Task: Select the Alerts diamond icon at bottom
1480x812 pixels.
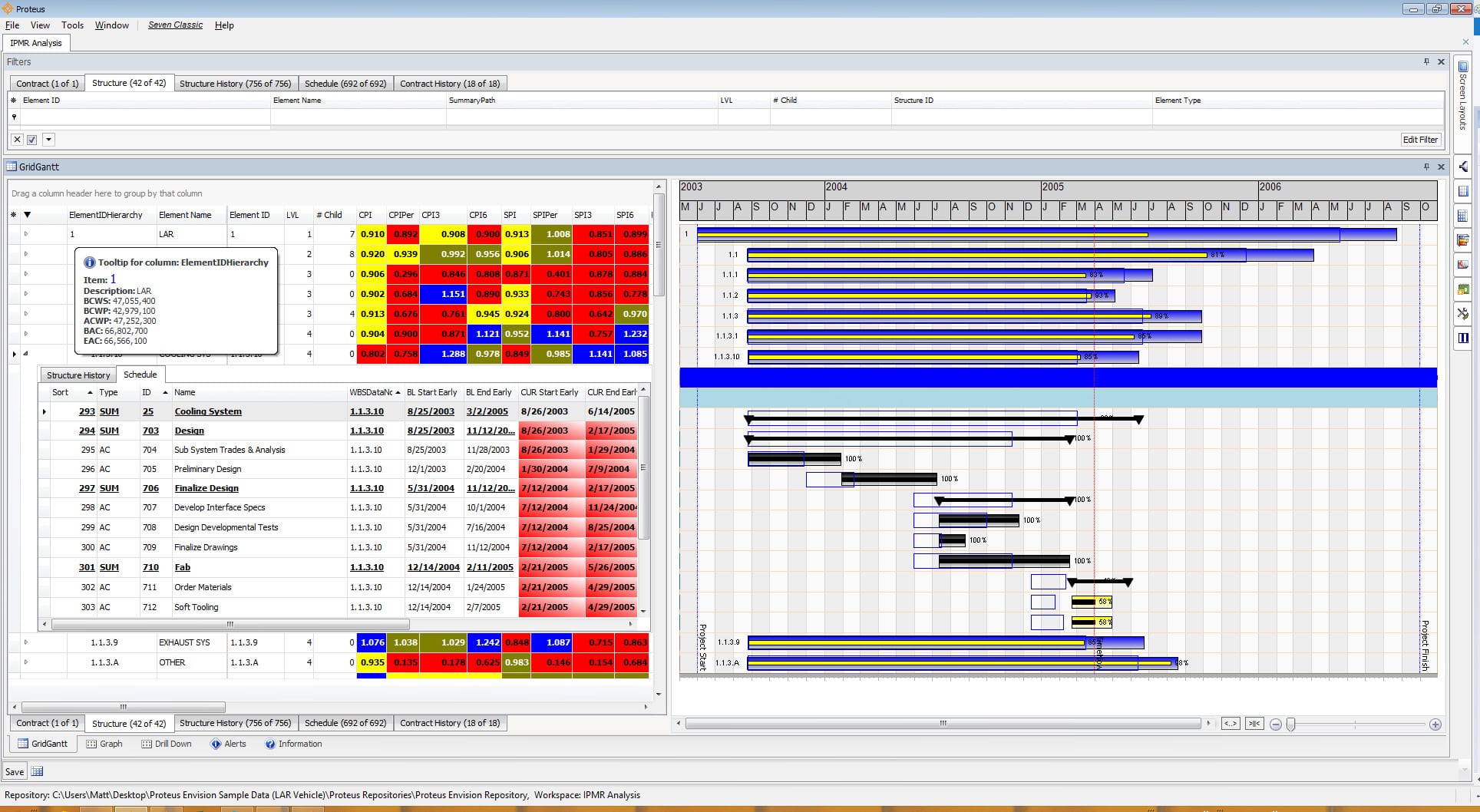Action: tap(216, 744)
